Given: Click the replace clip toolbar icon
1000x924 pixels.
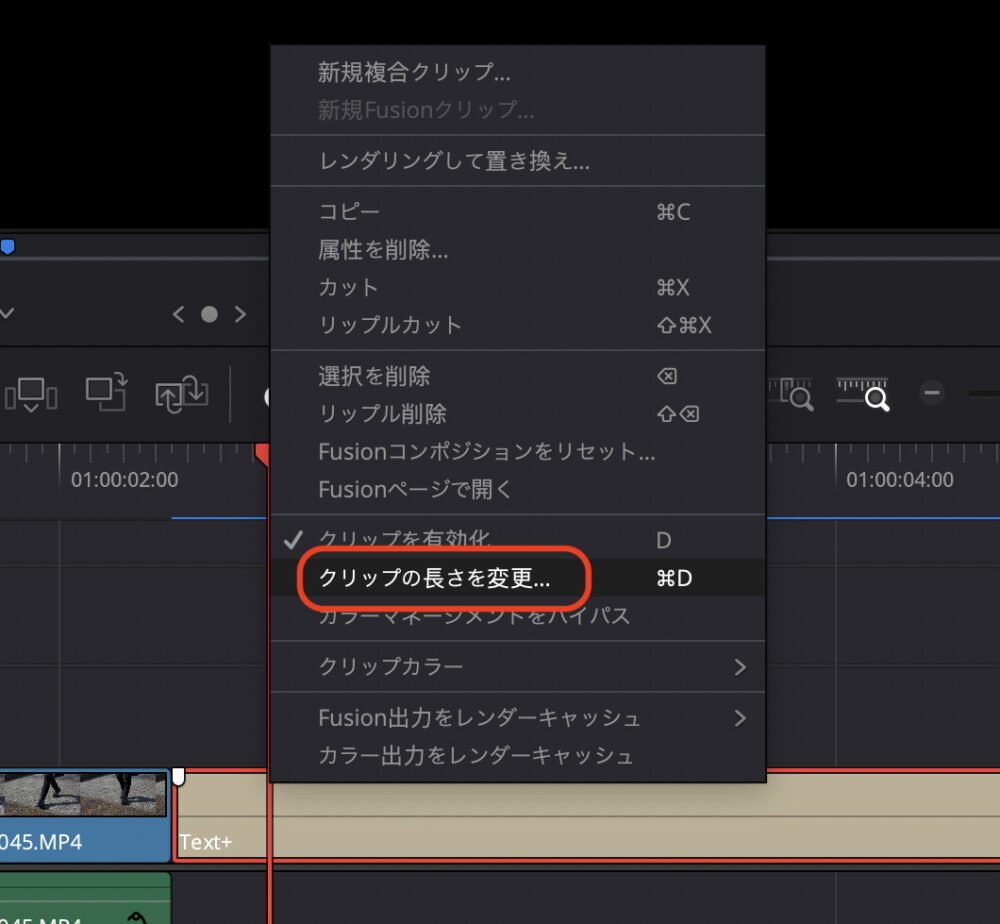Looking at the screenshot, I should 105,393.
